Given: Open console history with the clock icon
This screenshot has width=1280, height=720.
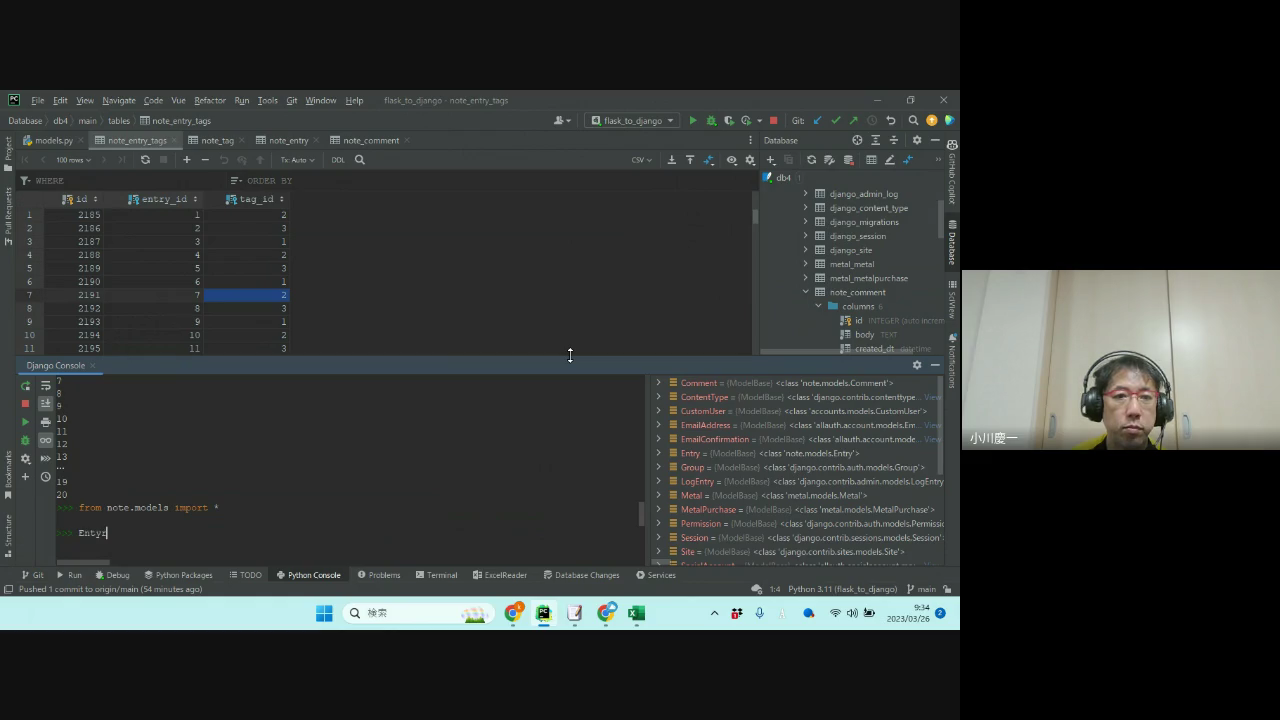Looking at the screenshot, I should pos(45,477).
